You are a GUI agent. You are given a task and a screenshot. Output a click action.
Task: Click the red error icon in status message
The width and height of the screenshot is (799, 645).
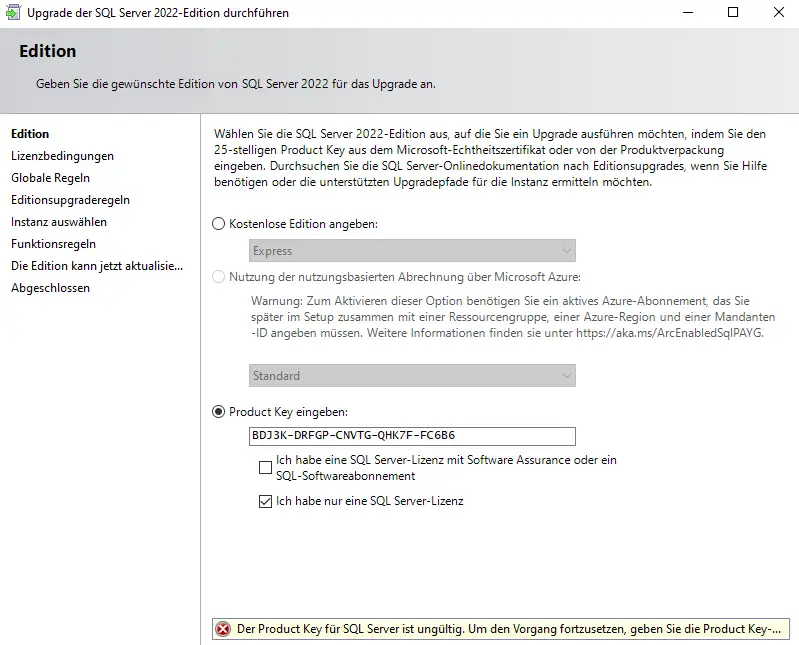[223, 629]
